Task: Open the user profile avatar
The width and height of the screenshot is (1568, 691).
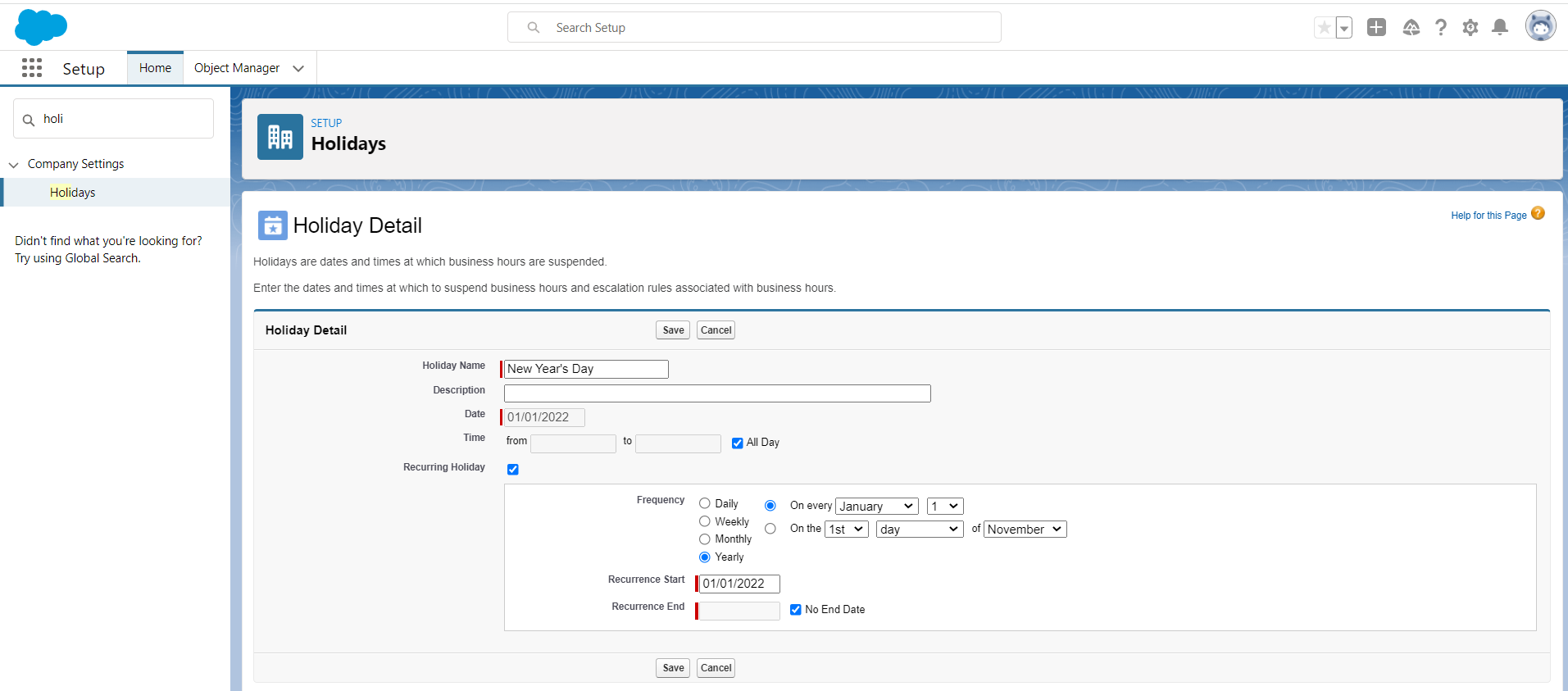Action: click(x=1540, y=26)
